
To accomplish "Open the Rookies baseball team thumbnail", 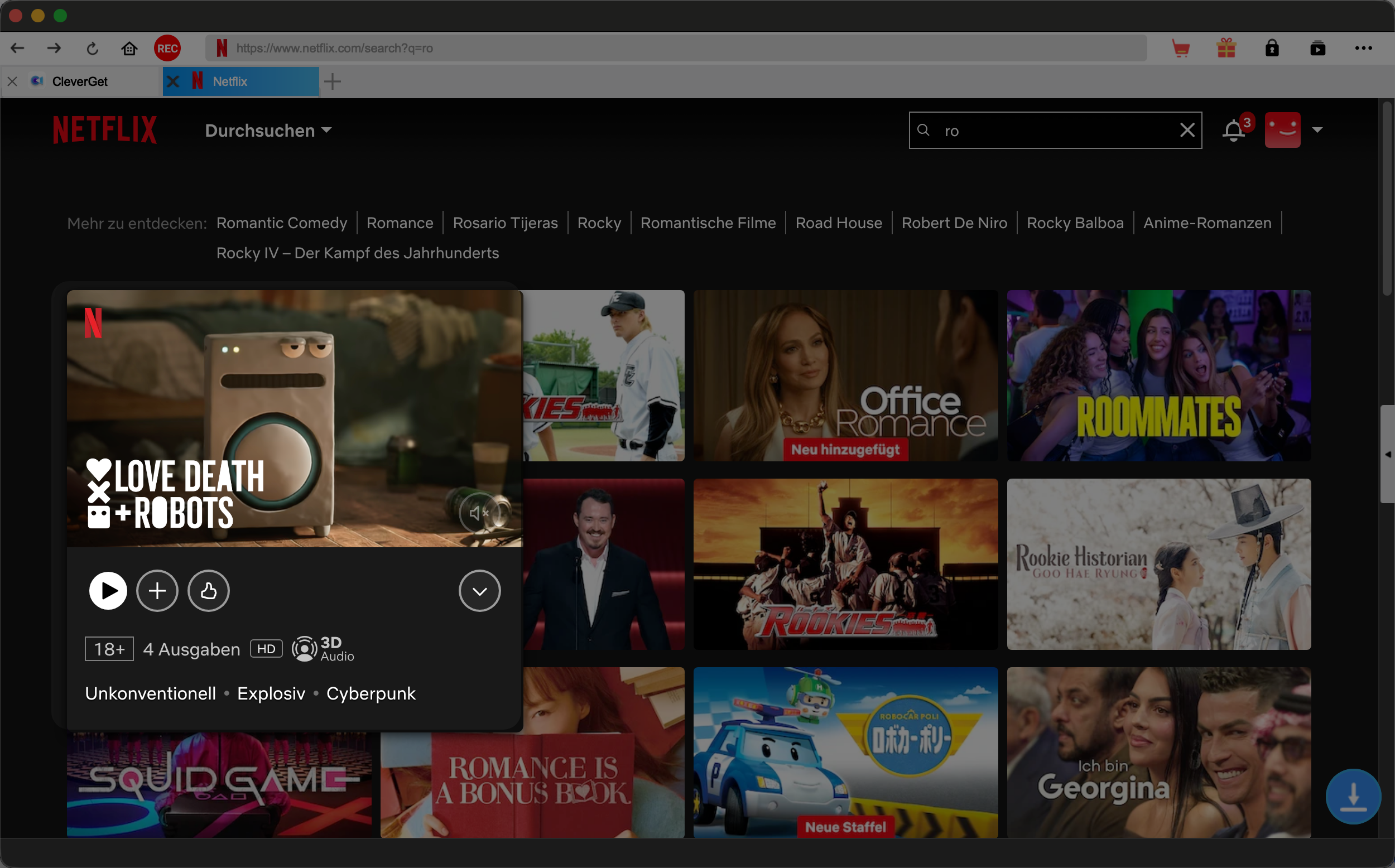I will coord(845,565).
